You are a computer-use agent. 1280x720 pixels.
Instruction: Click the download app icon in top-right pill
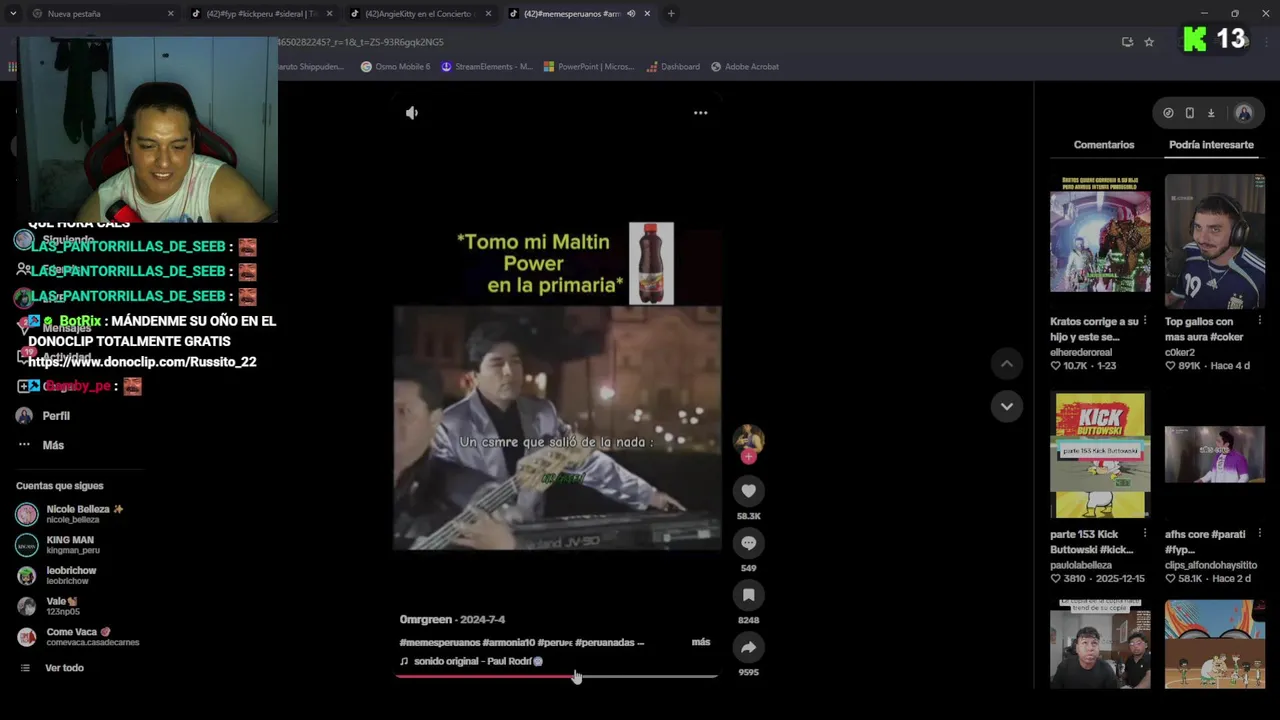coord(1210,113)
